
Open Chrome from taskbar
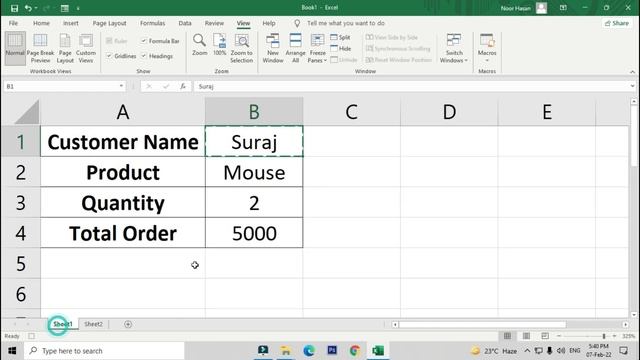click(355, 351)
